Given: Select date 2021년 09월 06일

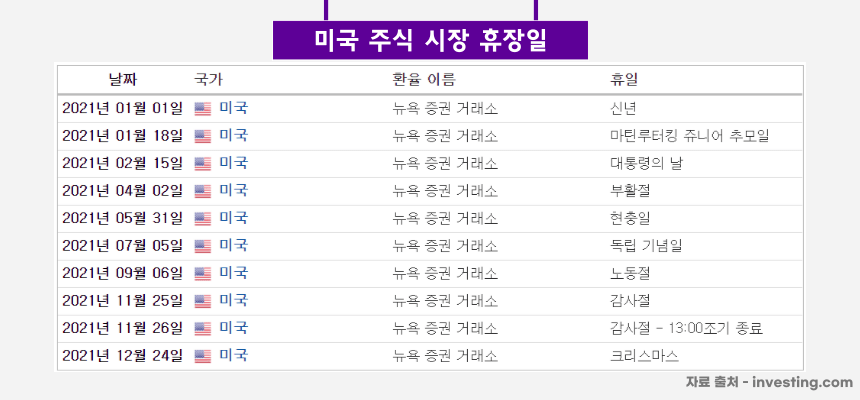Looking at the screenshot, I should click(122, 273).
